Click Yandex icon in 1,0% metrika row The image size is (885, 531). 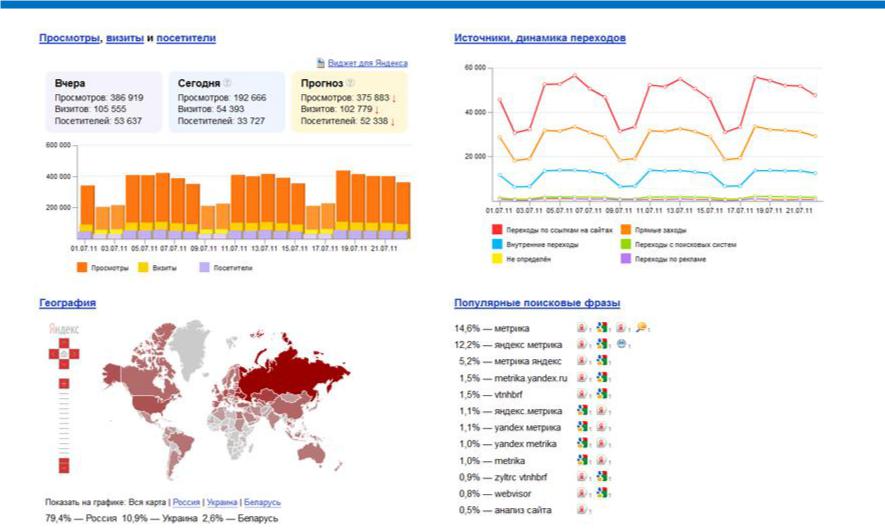click(603, 460)
